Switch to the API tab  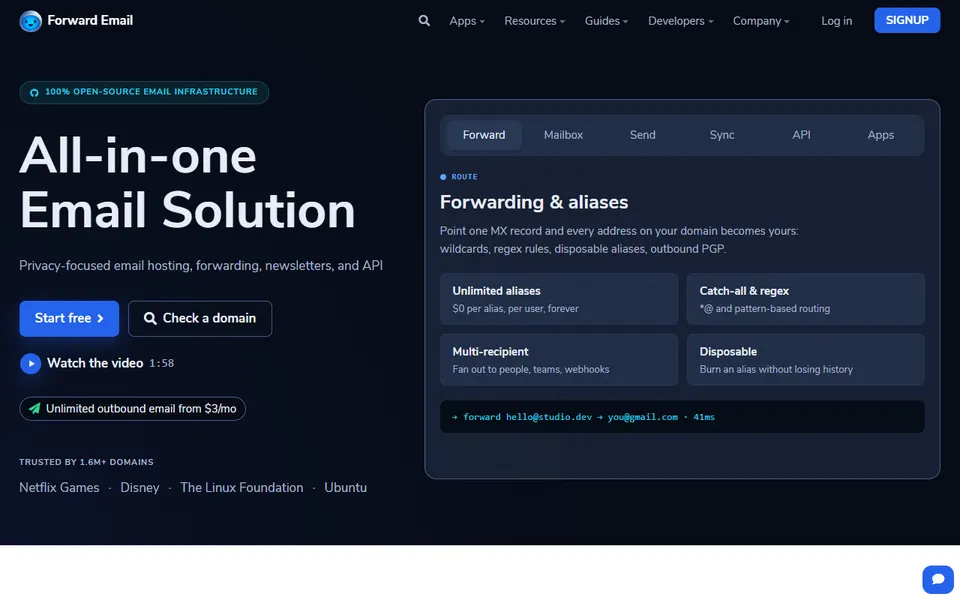(x=801, y=135)
